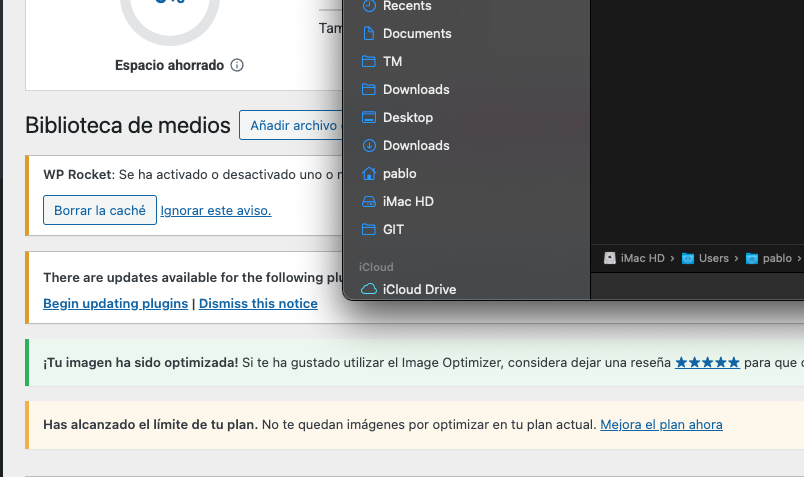Open the Mejora el plan ahora link
This screenshot has height=477, width=804.
[x=661, y=425]
